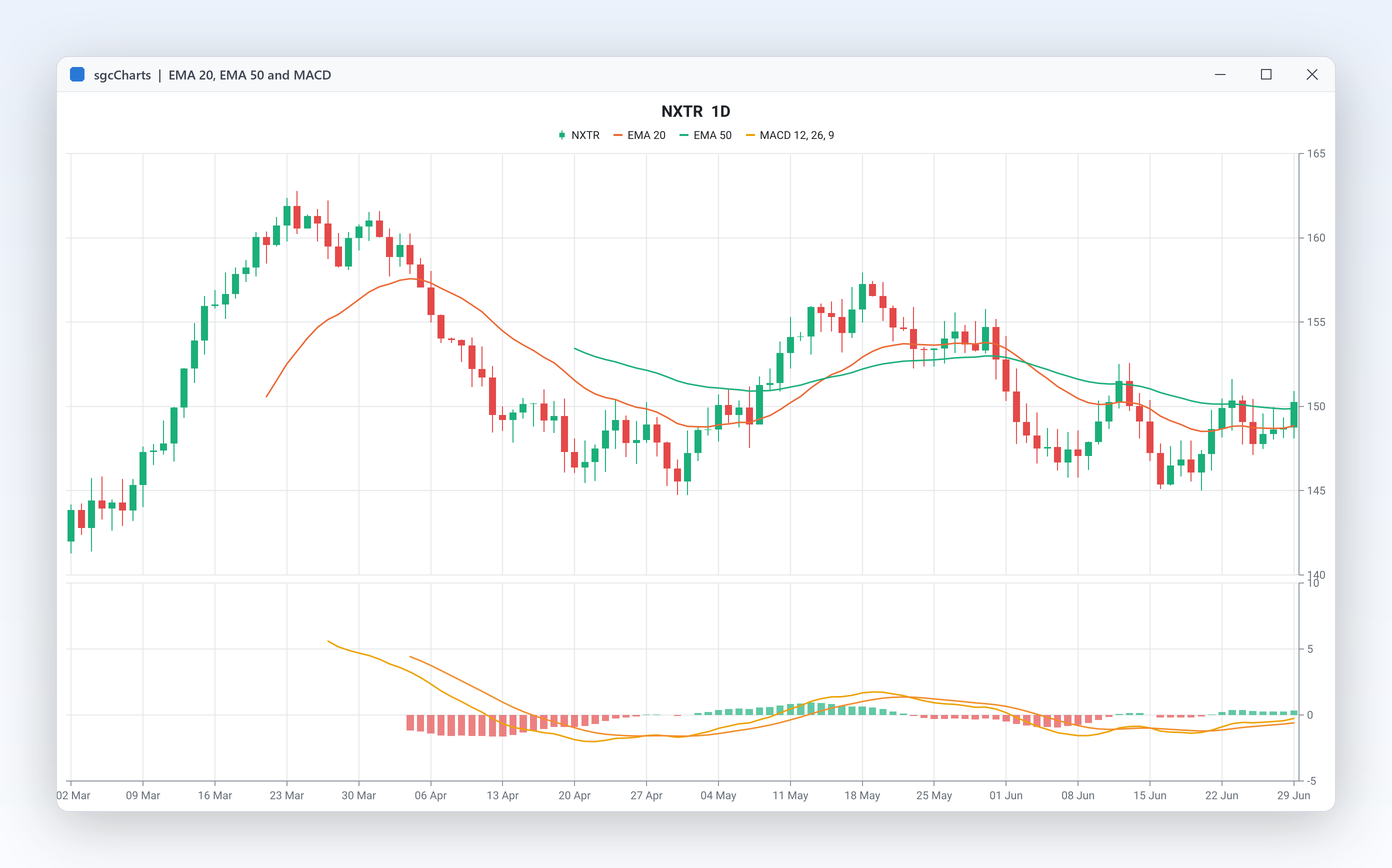Click the MACD axis label -5
Image resolution: width=1392 pixels, height=868 pixels.
(1311, 781)
